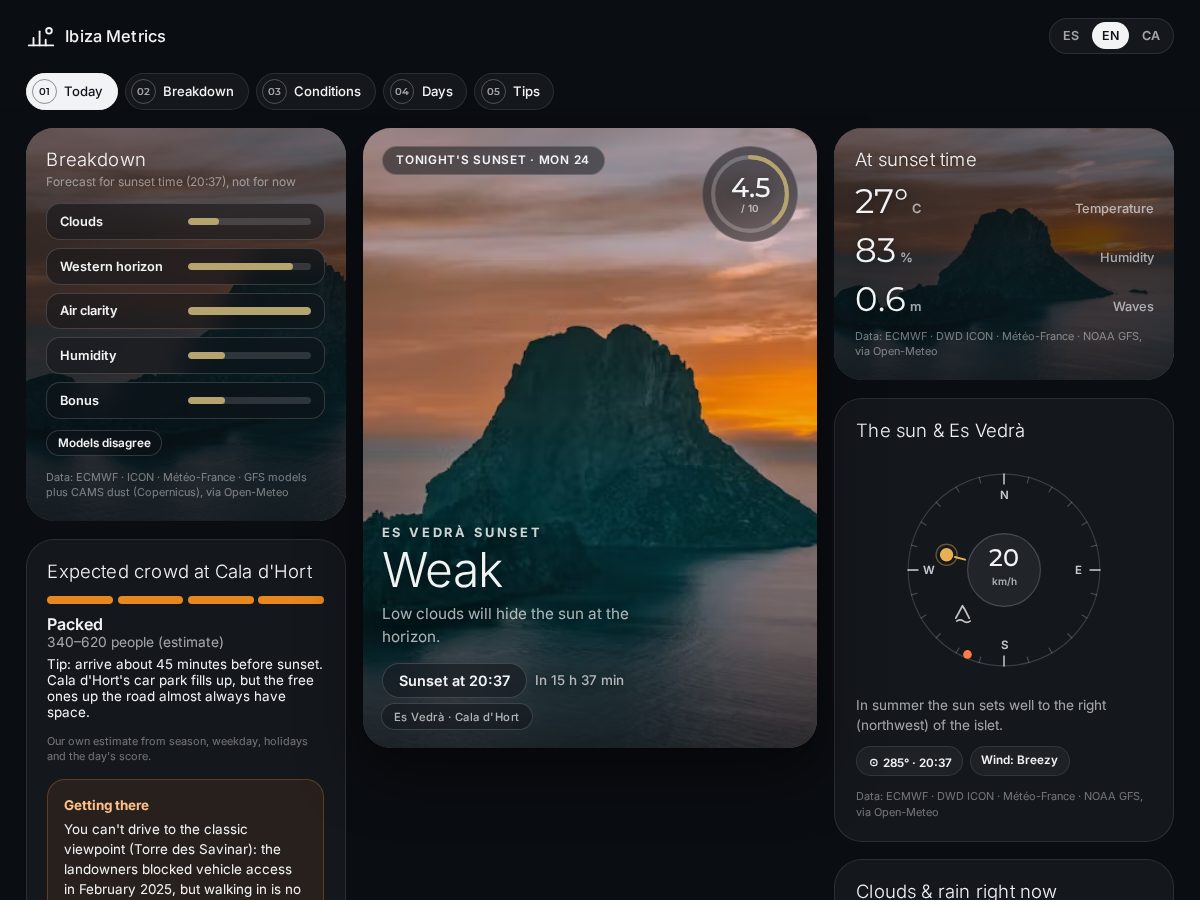Click the 0.6 m waves value
The image size is (1200, 900).
pos(888,300)
